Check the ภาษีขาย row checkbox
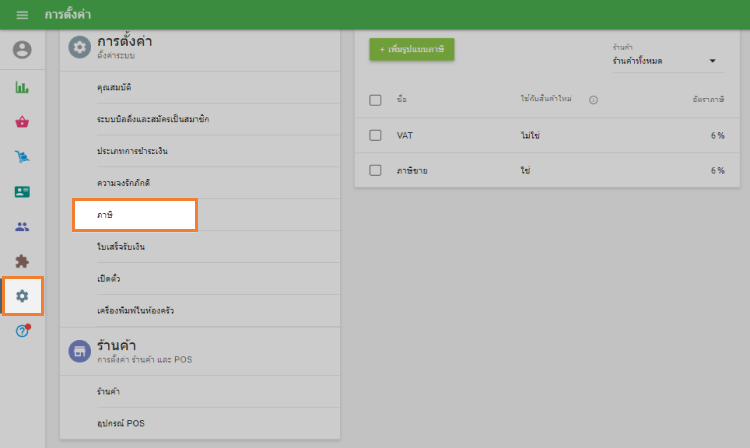 pos(375,170)
